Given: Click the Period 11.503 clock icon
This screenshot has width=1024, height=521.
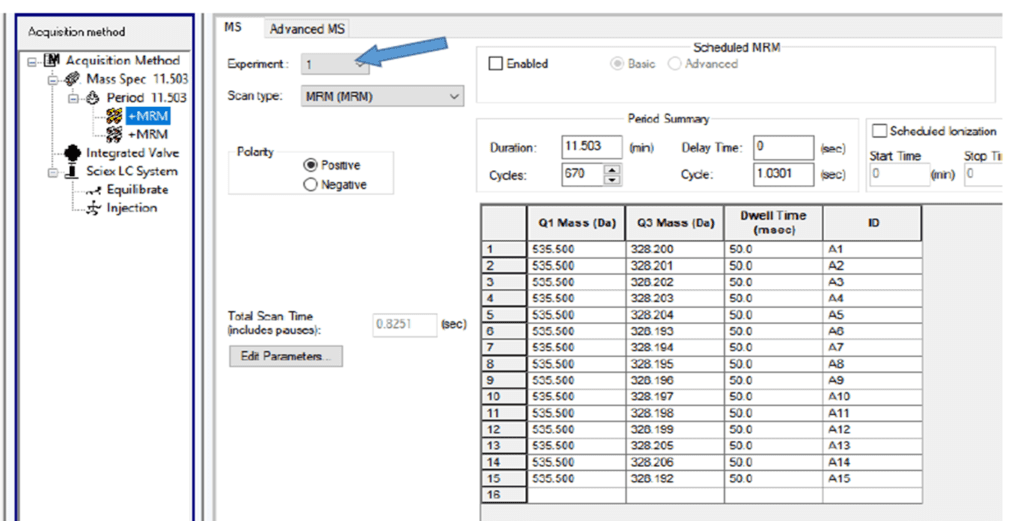Looking at the screenshot, I should coord(97,98).
